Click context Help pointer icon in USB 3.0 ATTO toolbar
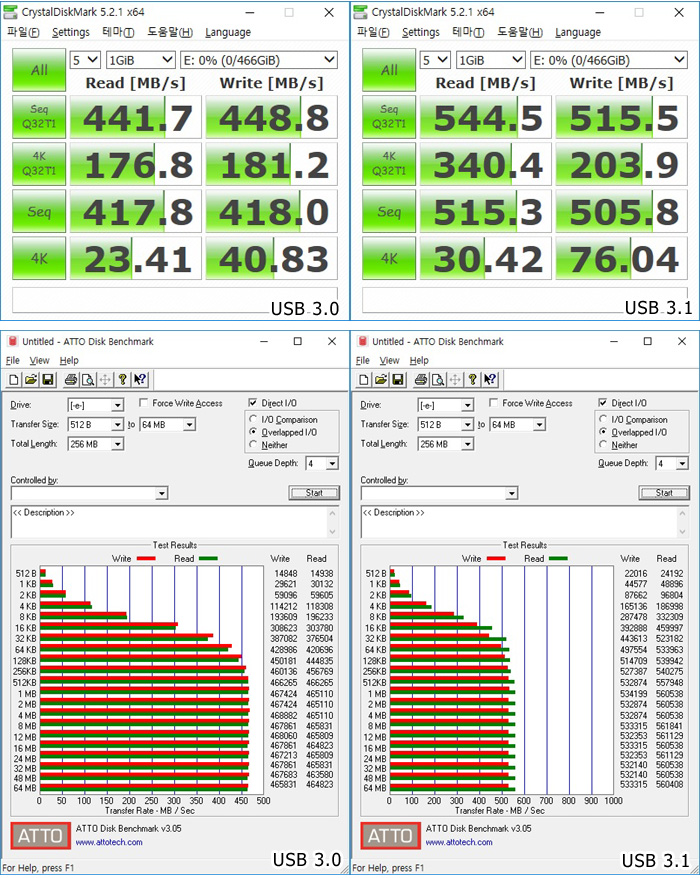 (x=140, y=380)
